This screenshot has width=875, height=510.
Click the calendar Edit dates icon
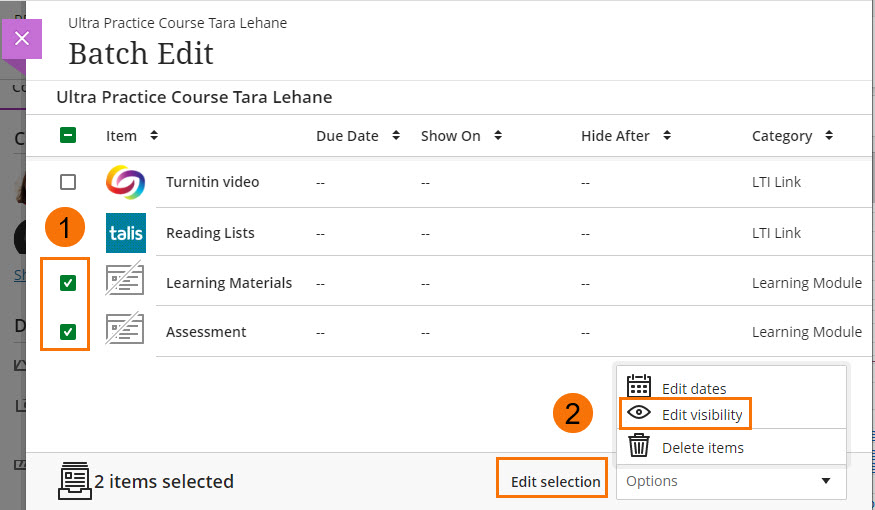(x=639, y=387)
